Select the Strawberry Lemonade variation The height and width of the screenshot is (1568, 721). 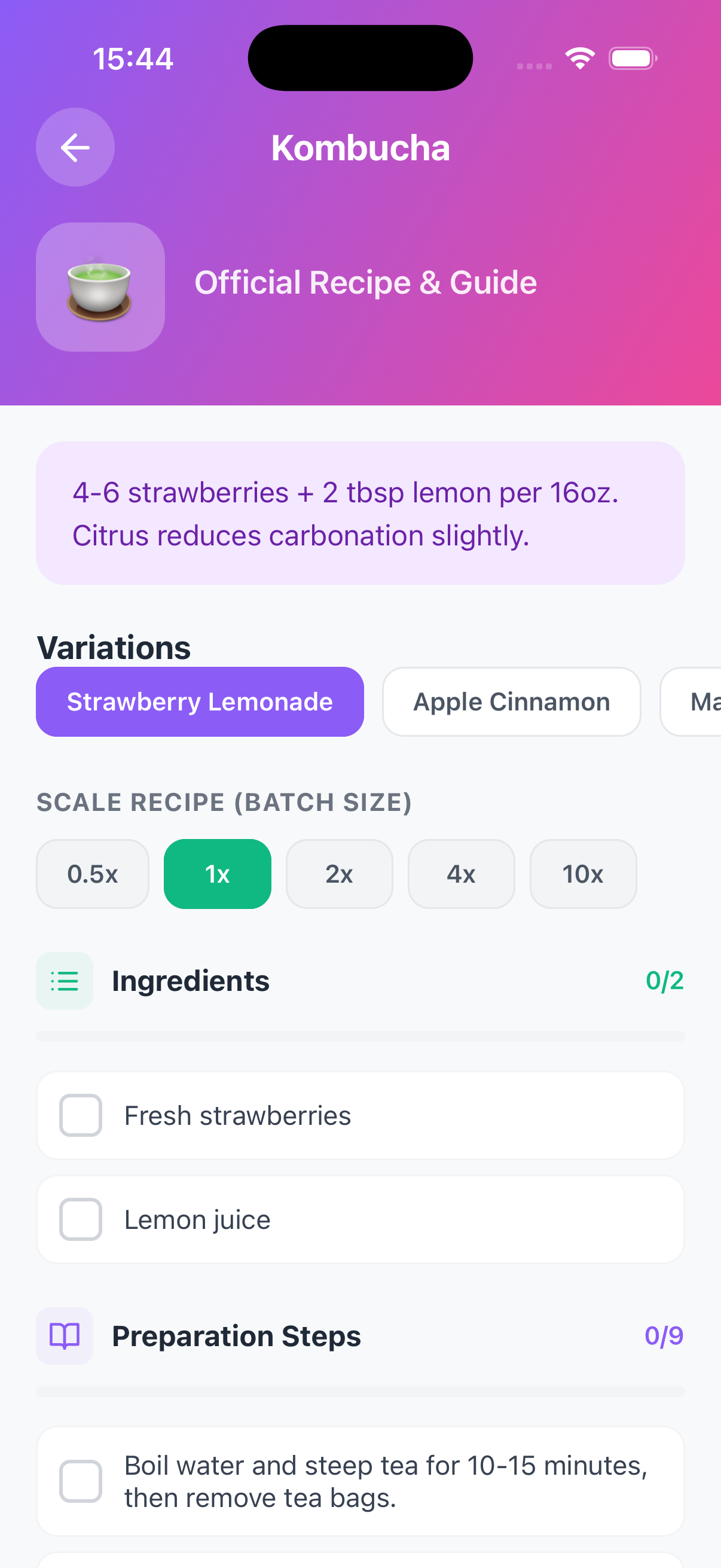pyautogui.click(x=200, y=701)
